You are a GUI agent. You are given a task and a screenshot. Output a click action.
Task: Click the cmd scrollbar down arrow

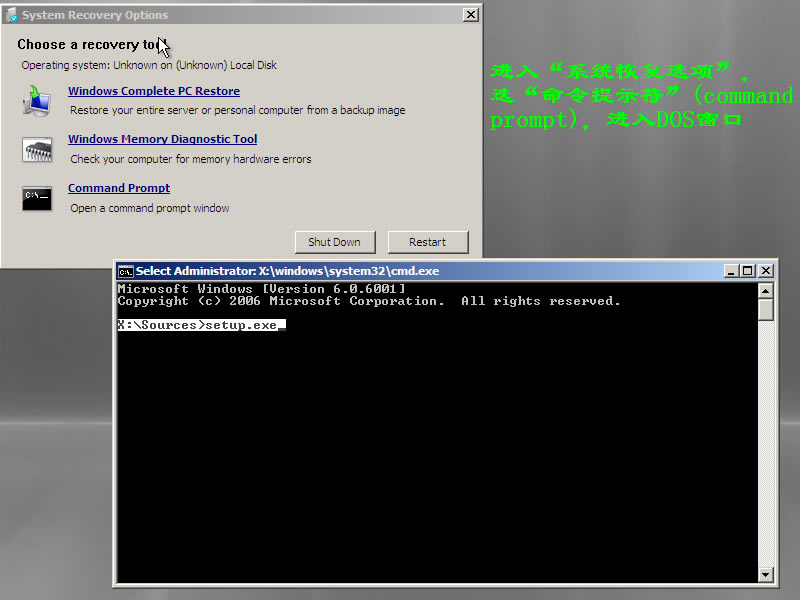click(x=765, y=574)
